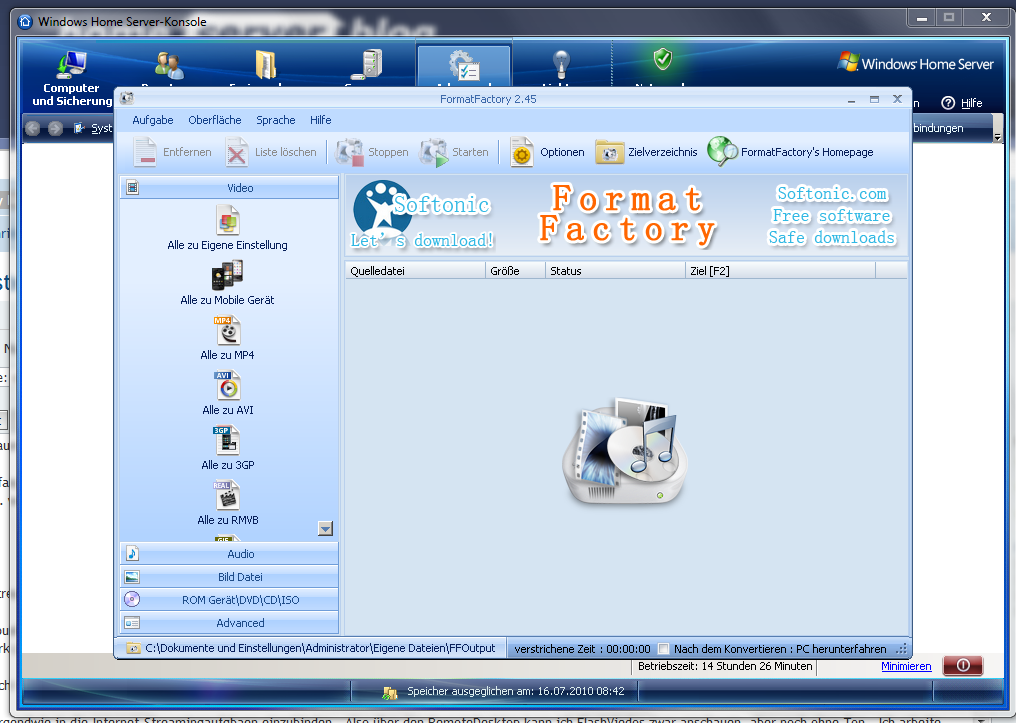The image size is (1016, 723).
Task: Click the Entfernen toolbar icon
Action: (x=144, y=152)
